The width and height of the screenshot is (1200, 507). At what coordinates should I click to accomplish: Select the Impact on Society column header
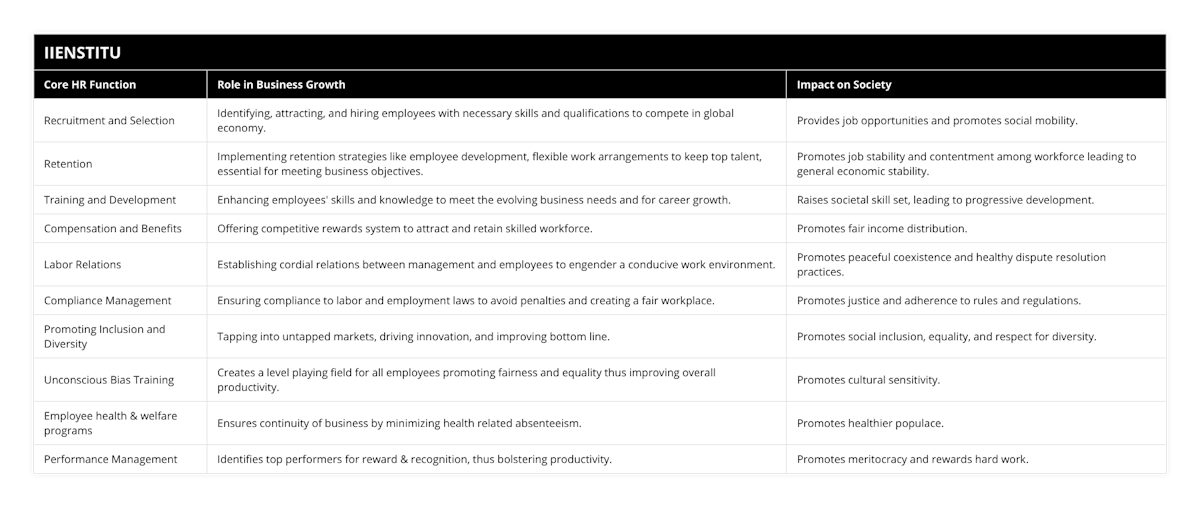844,85
